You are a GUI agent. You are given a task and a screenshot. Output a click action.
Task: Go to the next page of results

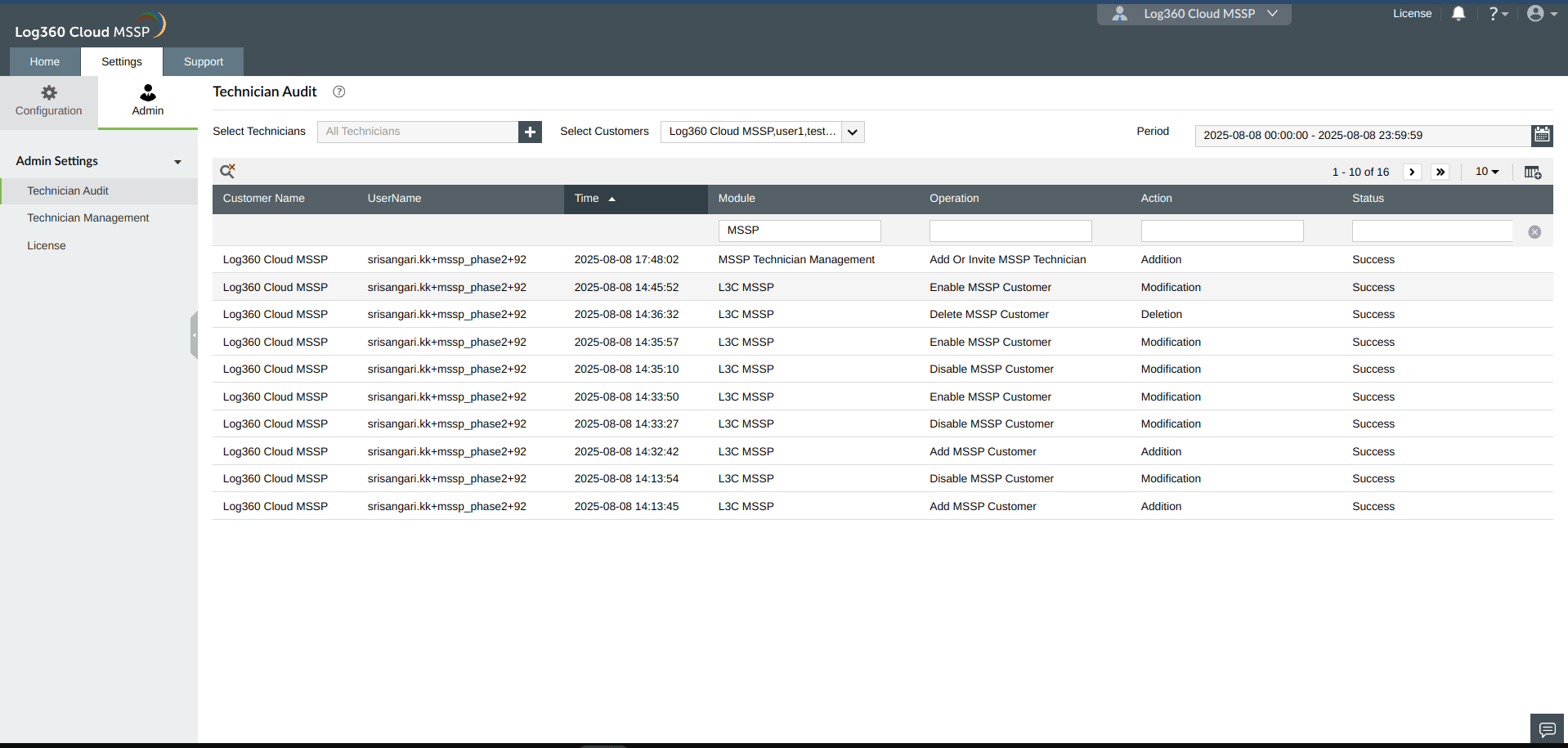pyautogui.click(x=1412, y=172)
